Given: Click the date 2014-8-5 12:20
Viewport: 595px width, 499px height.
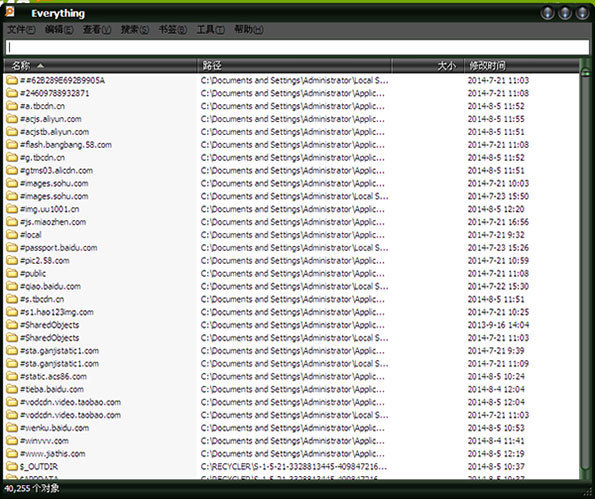Looking at the screenshot, I should [x=496, y=209].
